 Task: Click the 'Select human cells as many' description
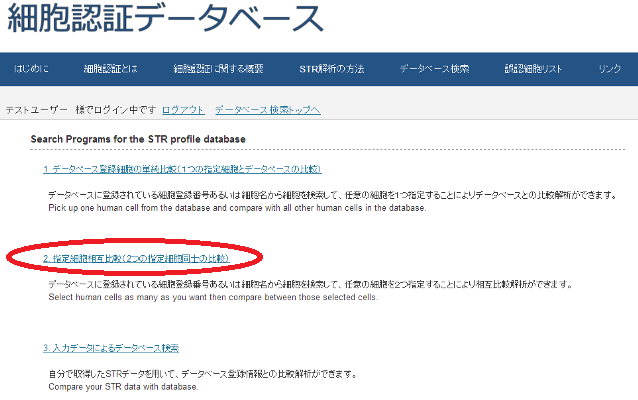pos(212,297)
